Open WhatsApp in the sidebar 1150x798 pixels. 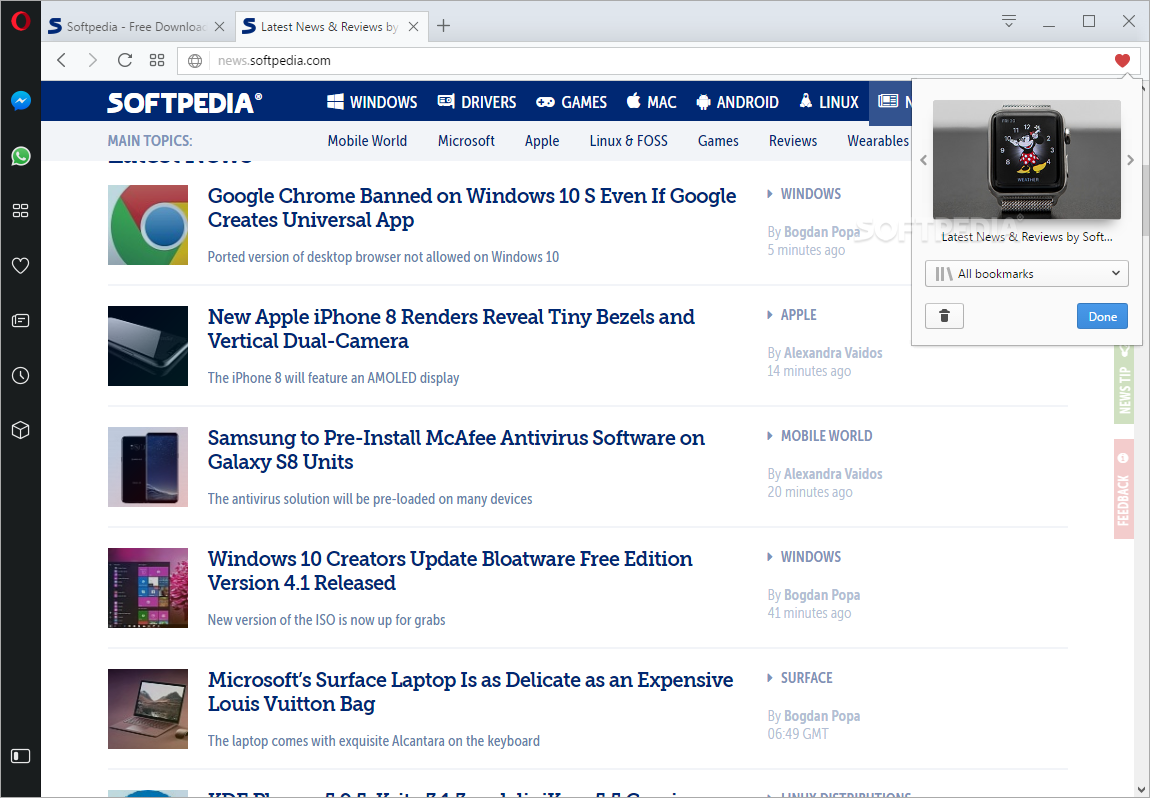21,155
